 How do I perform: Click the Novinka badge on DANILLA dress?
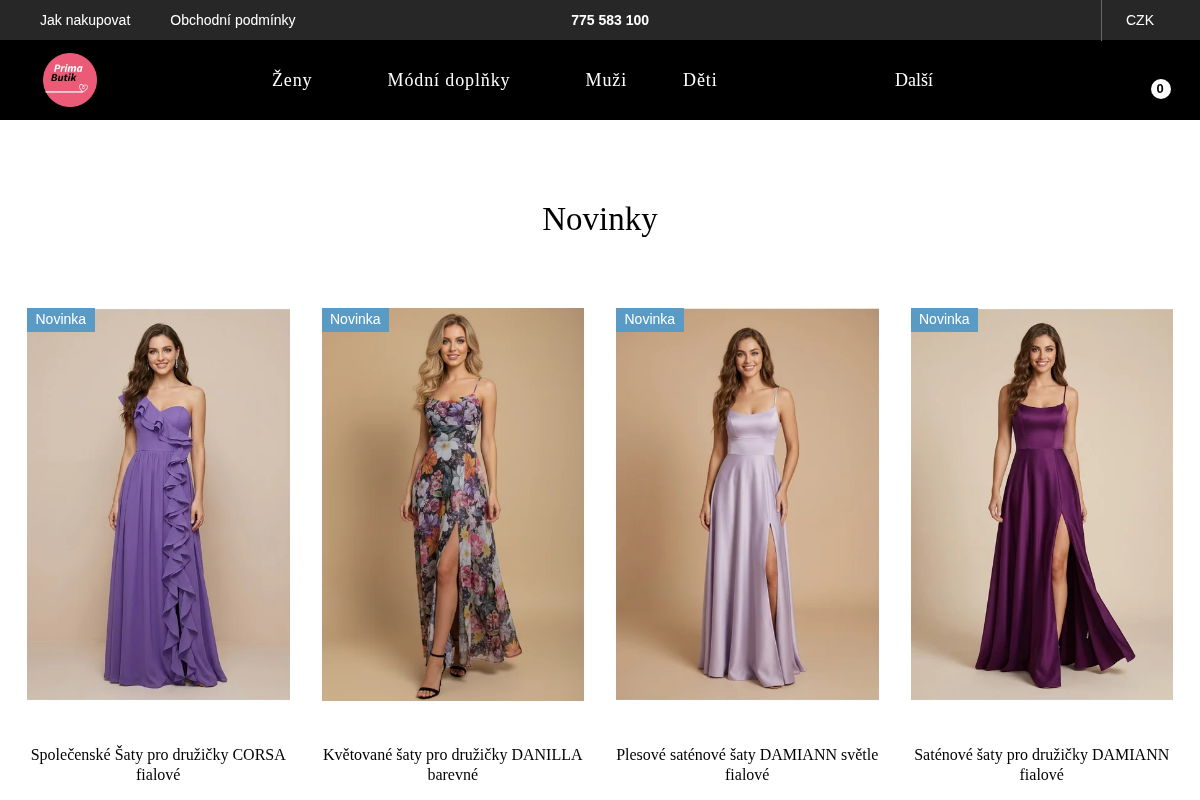[355, 320]
